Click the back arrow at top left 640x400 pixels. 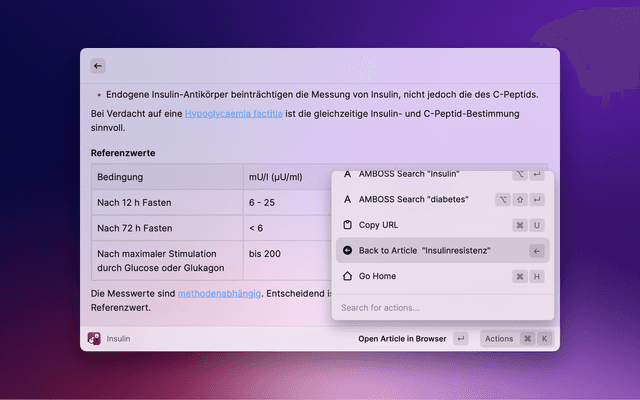tap(98, 65)
